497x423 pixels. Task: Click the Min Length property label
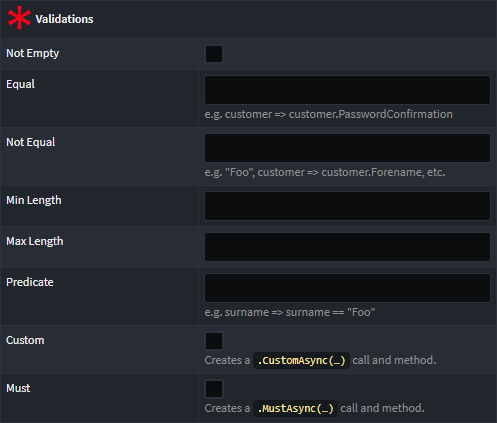coord(34,200)
